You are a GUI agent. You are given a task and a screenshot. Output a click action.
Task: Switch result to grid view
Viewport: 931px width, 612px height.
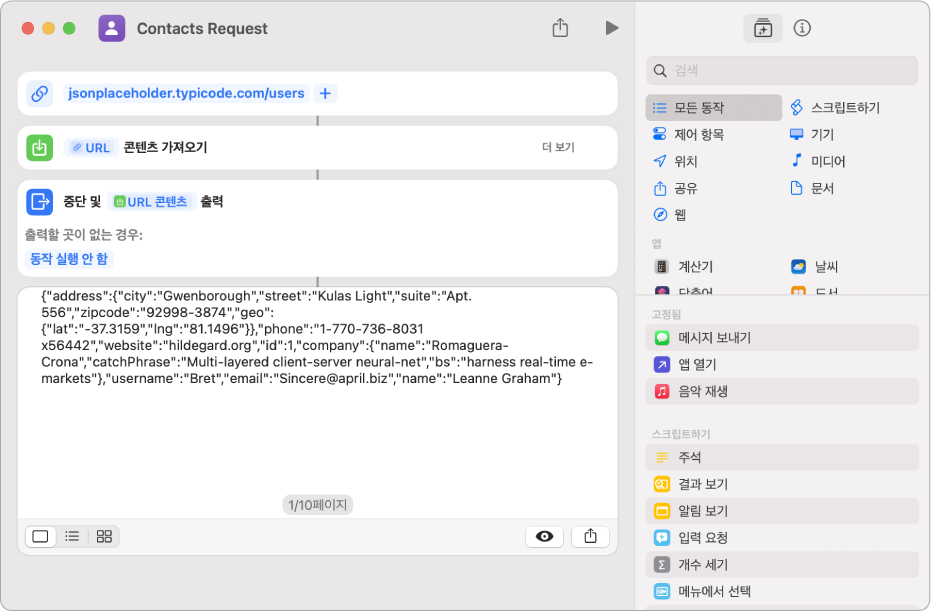pyautogui.click(x=104, y=537)
